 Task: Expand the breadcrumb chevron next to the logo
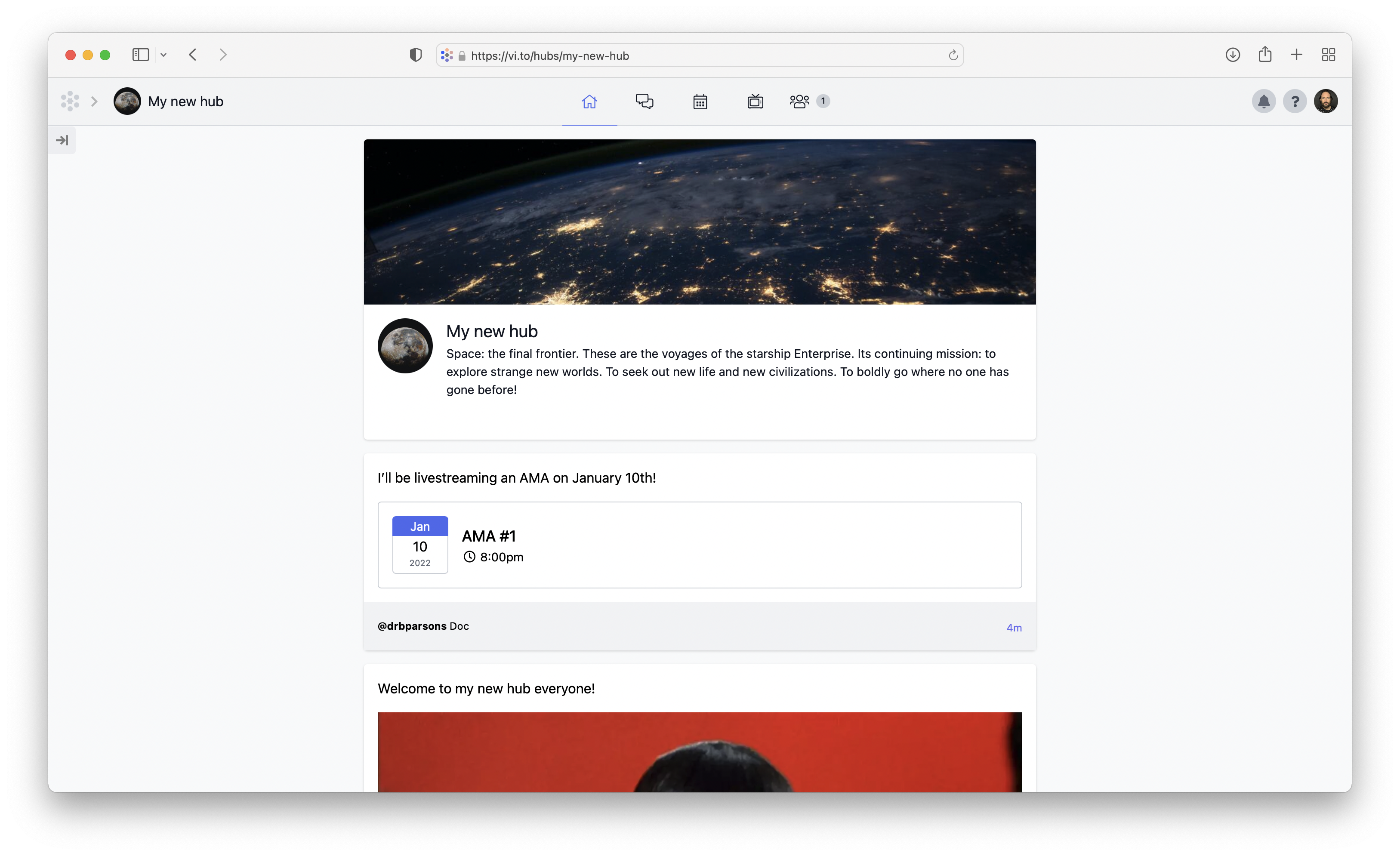[x=94, y=101]
